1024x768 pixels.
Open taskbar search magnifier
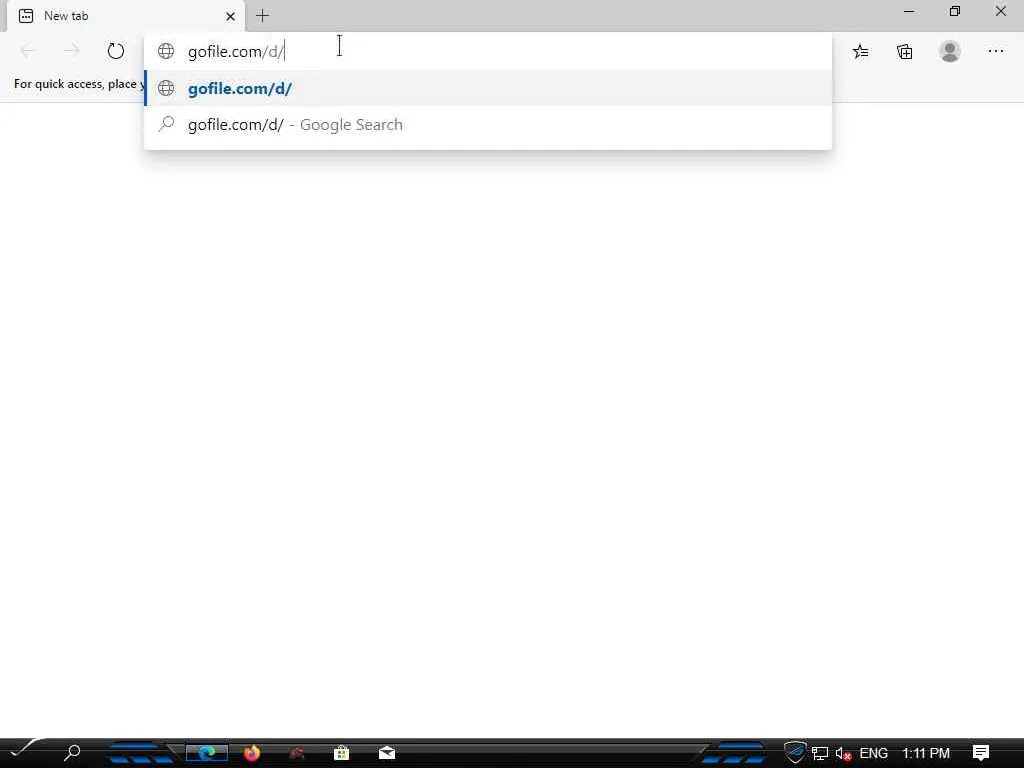coord(72,752)
